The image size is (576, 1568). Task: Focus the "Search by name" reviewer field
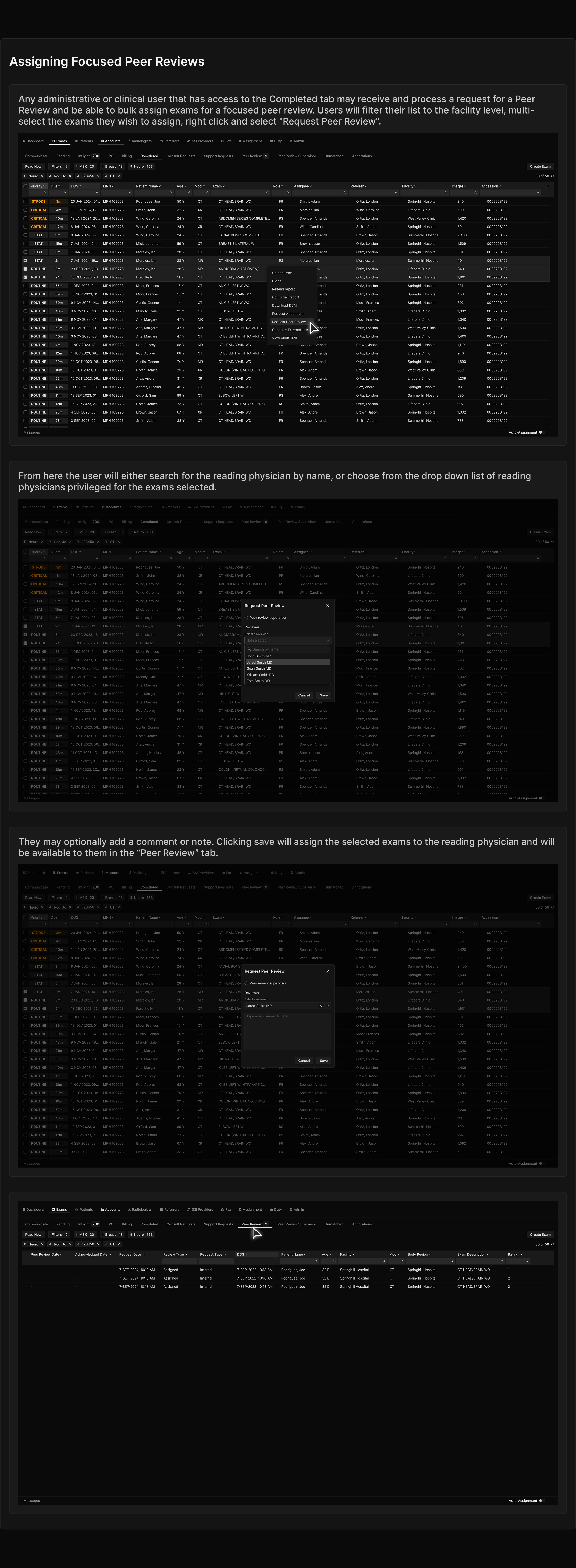tap(288, 649)
